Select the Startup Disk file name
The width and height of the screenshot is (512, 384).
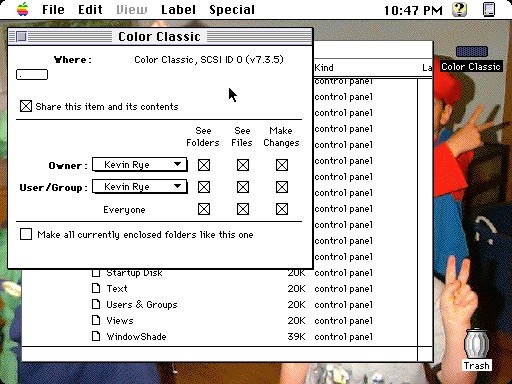134,273
